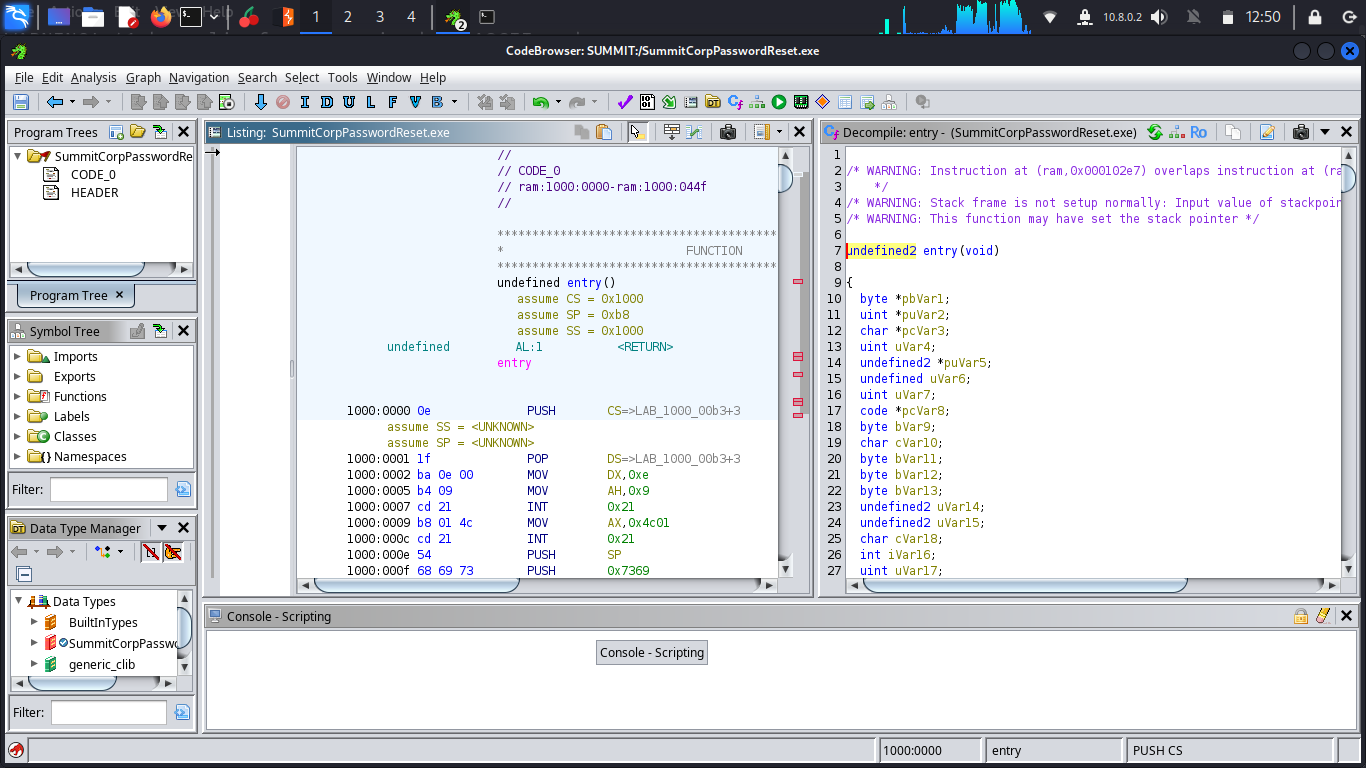Viewport: 1366px width, 768px height.
Task: Open the Search menu
Action: (257, 77)
